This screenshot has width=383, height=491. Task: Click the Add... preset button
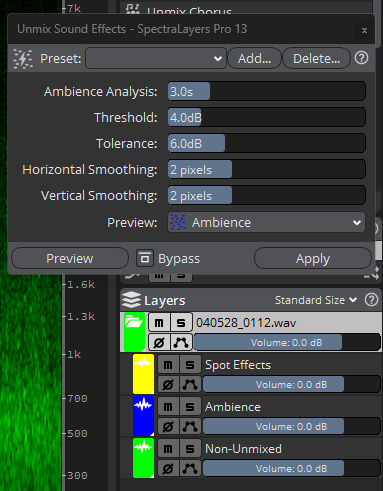point(255,58)
